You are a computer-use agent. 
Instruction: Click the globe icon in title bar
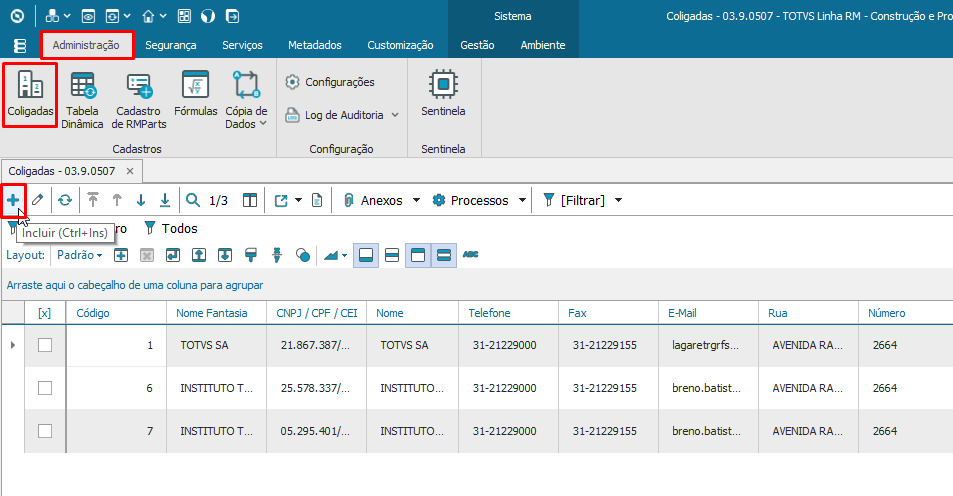(x=208, y=16)
